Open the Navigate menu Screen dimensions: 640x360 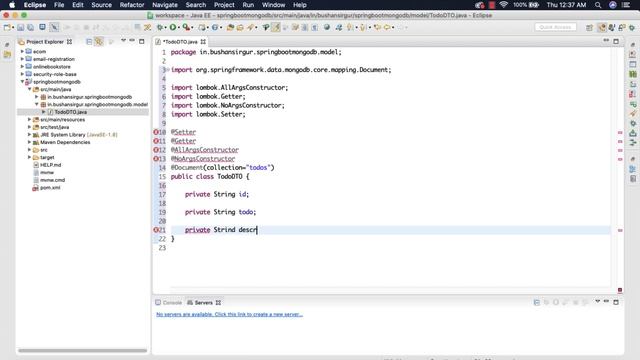(165, 5)
